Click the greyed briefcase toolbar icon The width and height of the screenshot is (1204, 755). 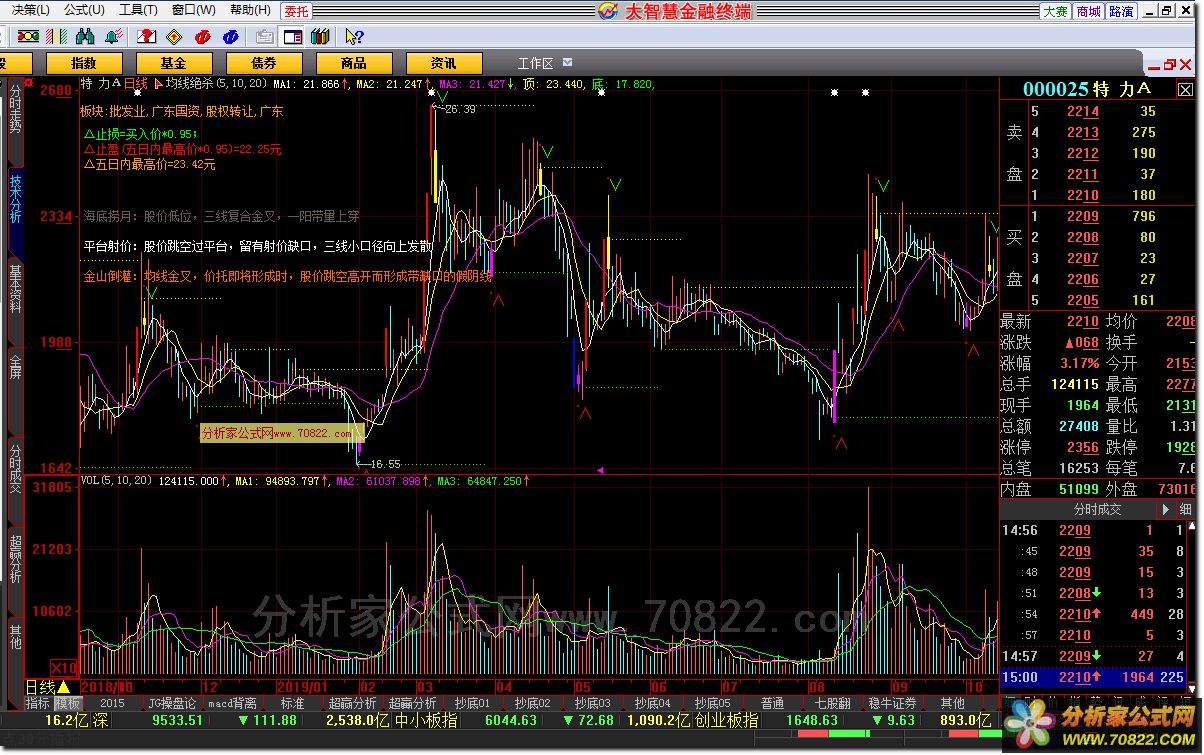[x=265, y=37]
